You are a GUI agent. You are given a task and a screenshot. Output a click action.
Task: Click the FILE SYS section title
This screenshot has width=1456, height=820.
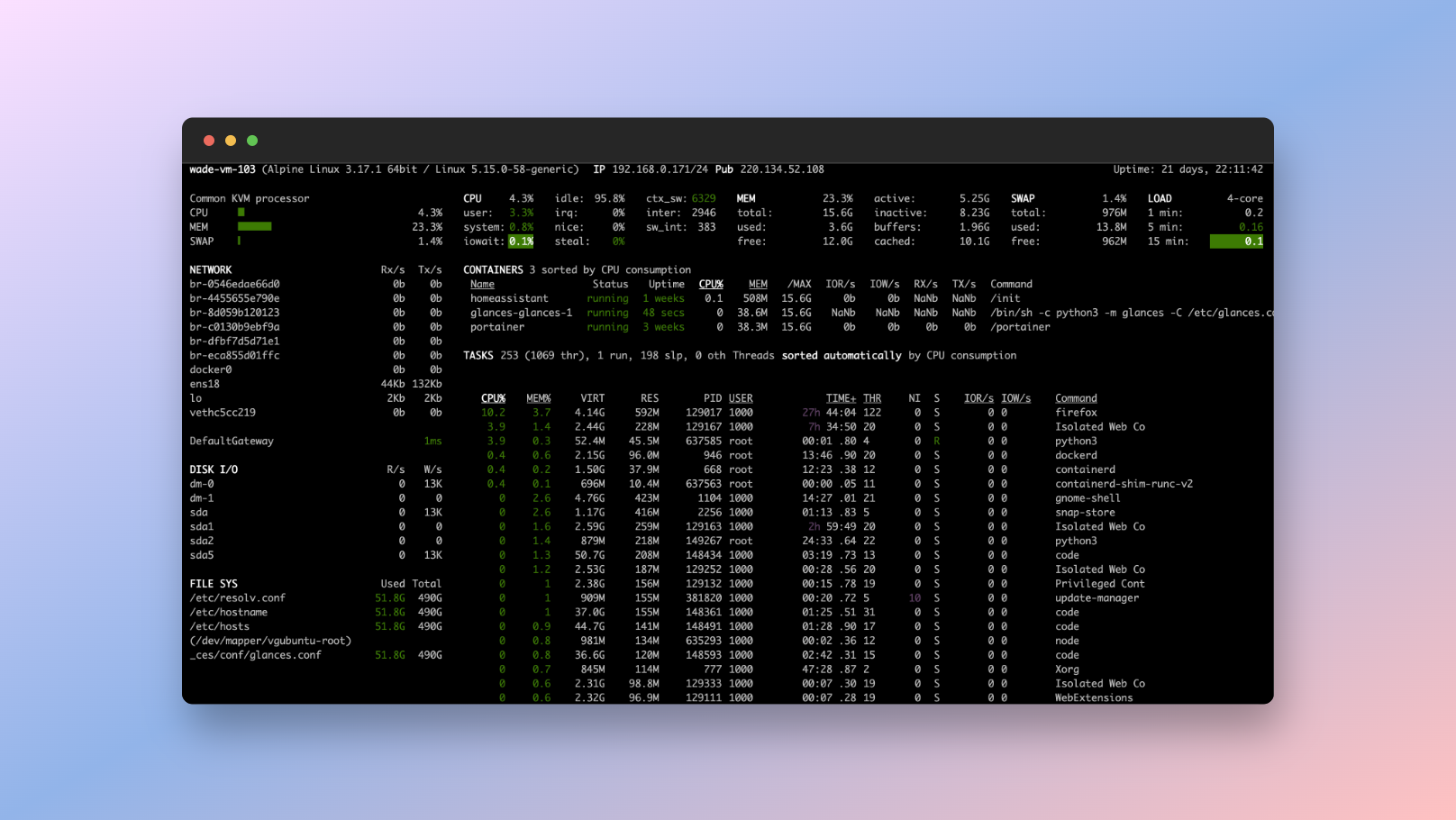click(x=214, y=584)
